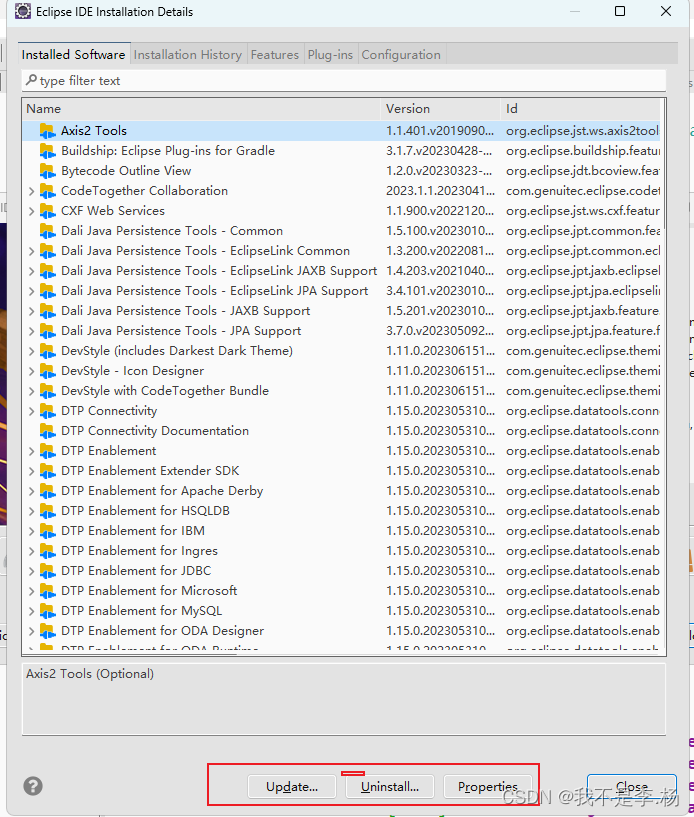
Task: Expand DTP Enablement for MySQL node
Action: tap(31, 611)
